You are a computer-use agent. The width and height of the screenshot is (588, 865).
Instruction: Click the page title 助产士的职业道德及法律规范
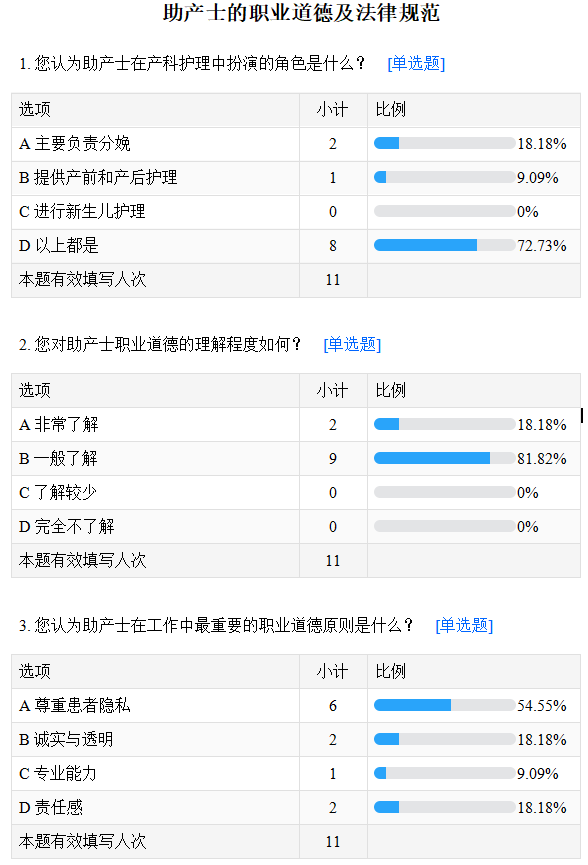point(301,13)
